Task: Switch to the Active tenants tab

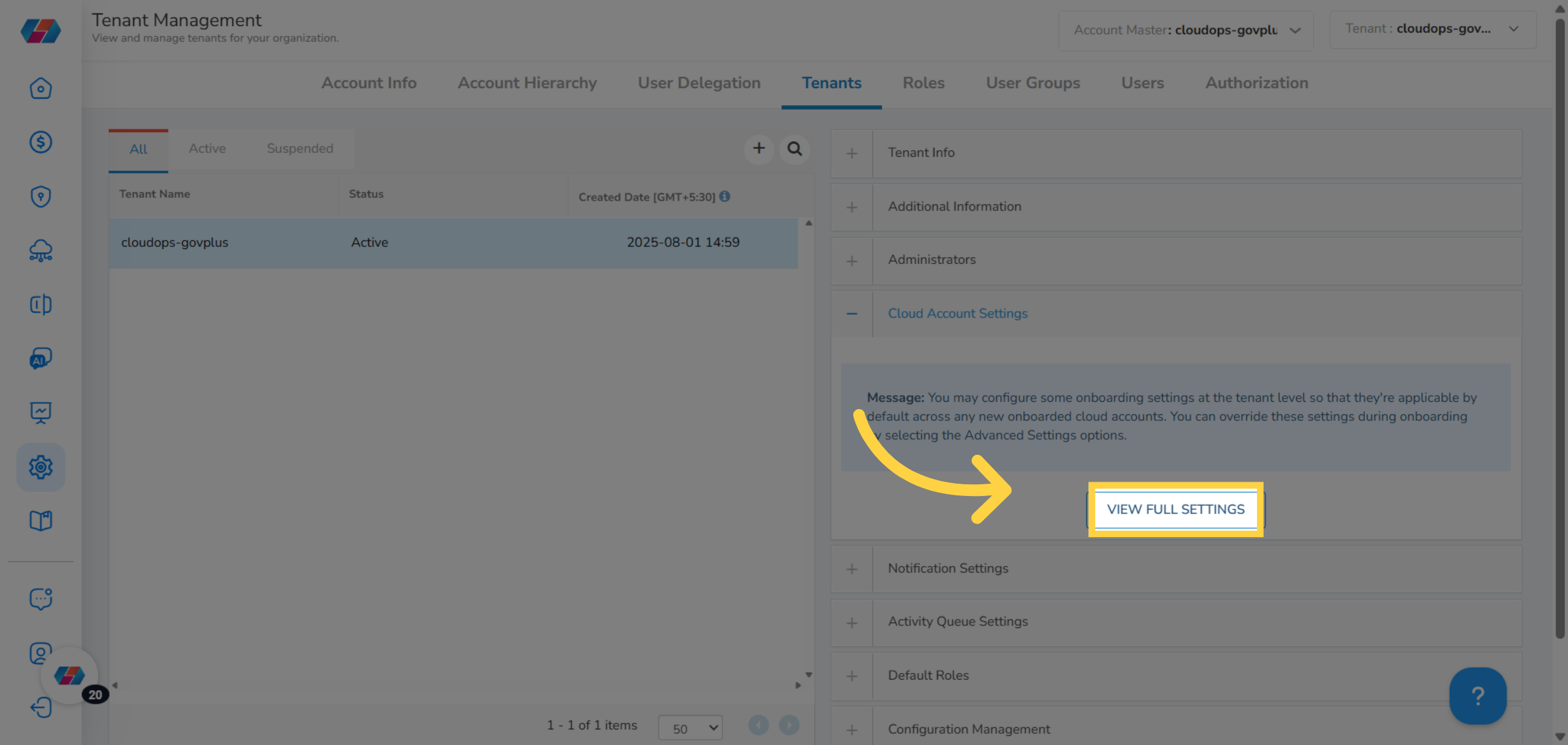Action: (207, 148)
